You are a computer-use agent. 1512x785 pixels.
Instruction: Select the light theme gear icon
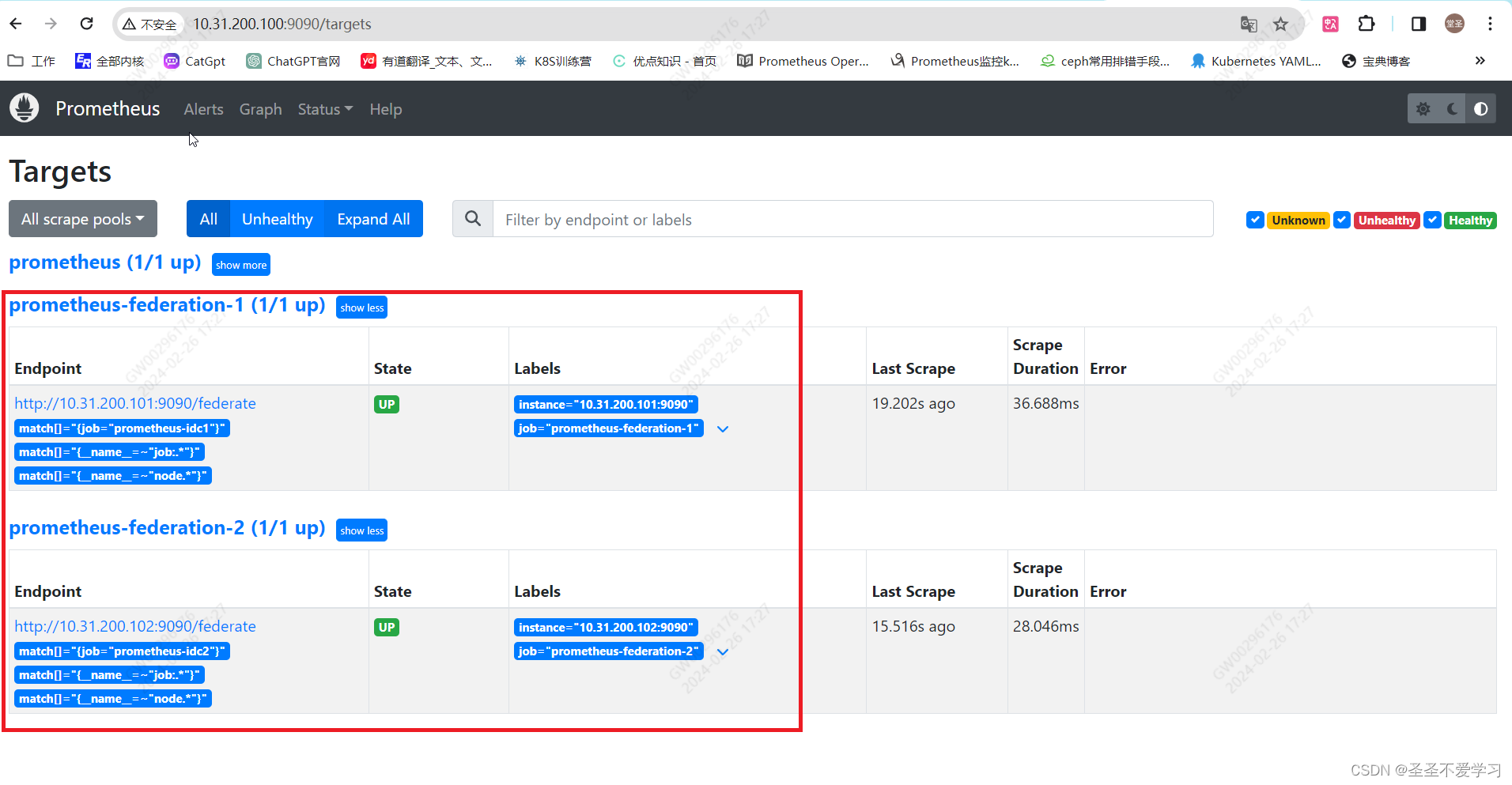point(1423,109)
